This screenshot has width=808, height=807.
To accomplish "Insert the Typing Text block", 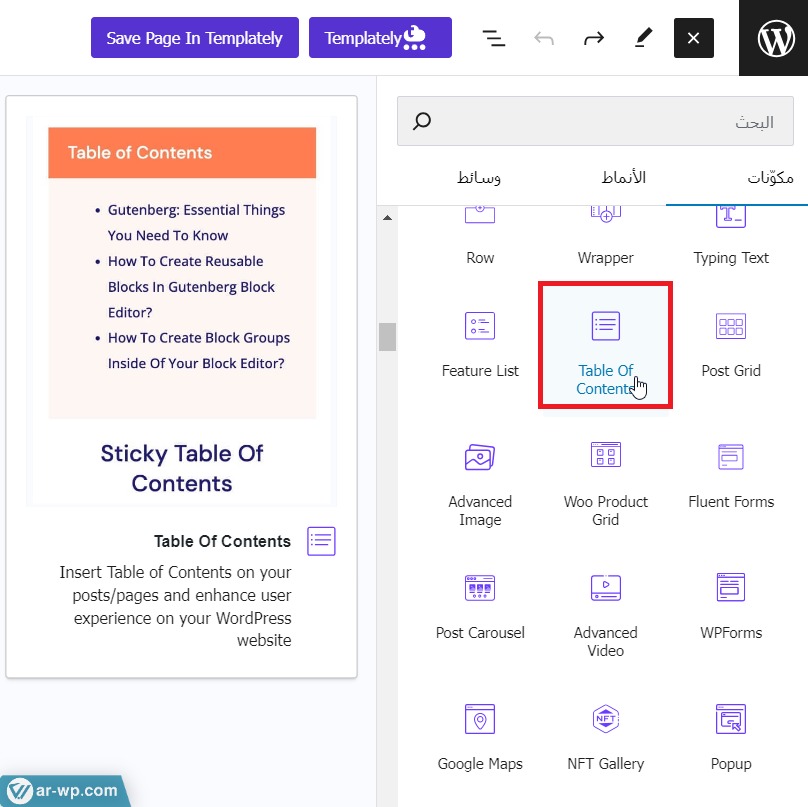I will pos(731,237).
